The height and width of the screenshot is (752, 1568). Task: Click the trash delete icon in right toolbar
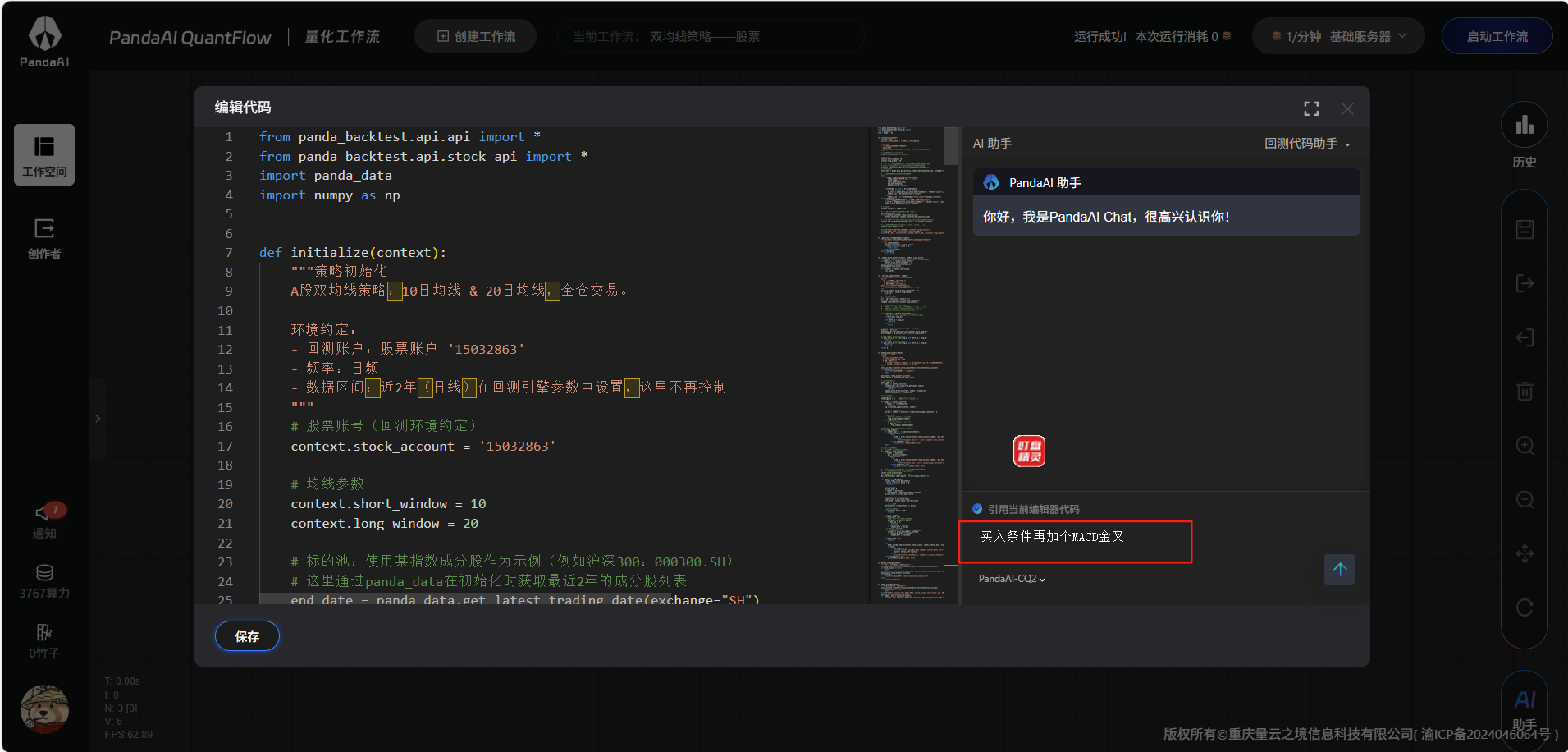[1525, 391]
